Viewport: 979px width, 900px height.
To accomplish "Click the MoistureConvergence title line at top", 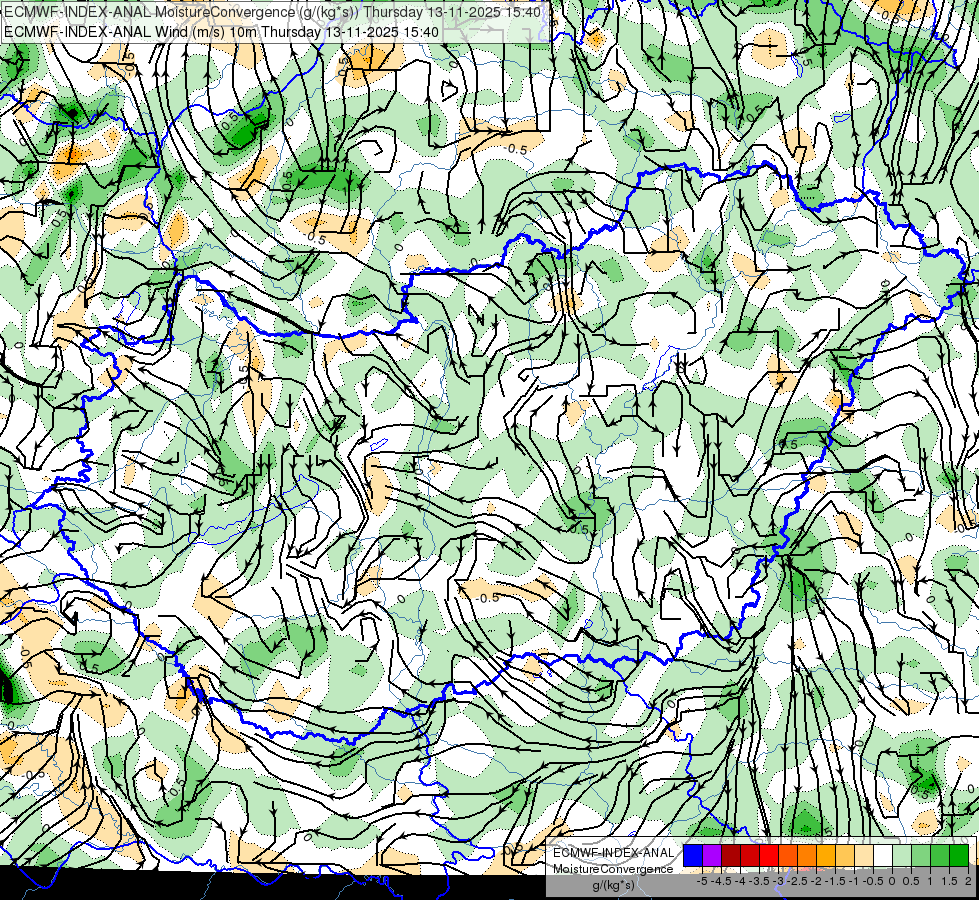I will [272, 12].
